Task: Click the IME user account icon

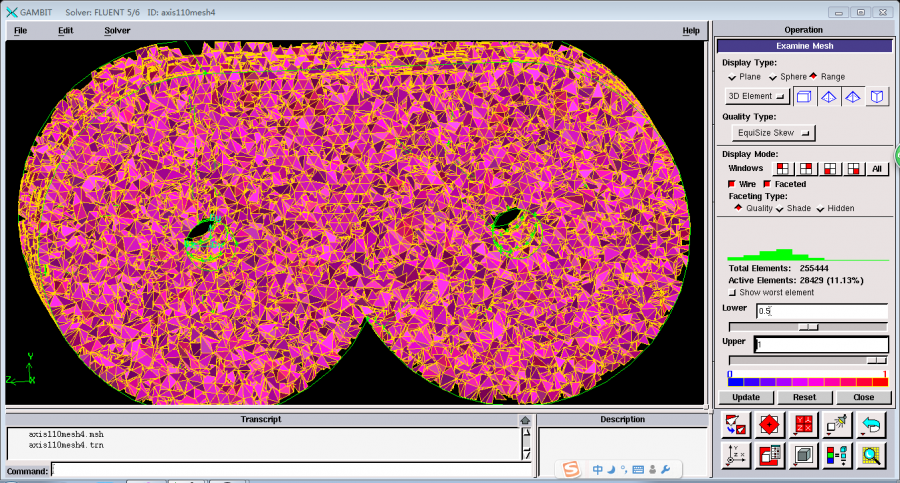Action: tap(653, 470)
